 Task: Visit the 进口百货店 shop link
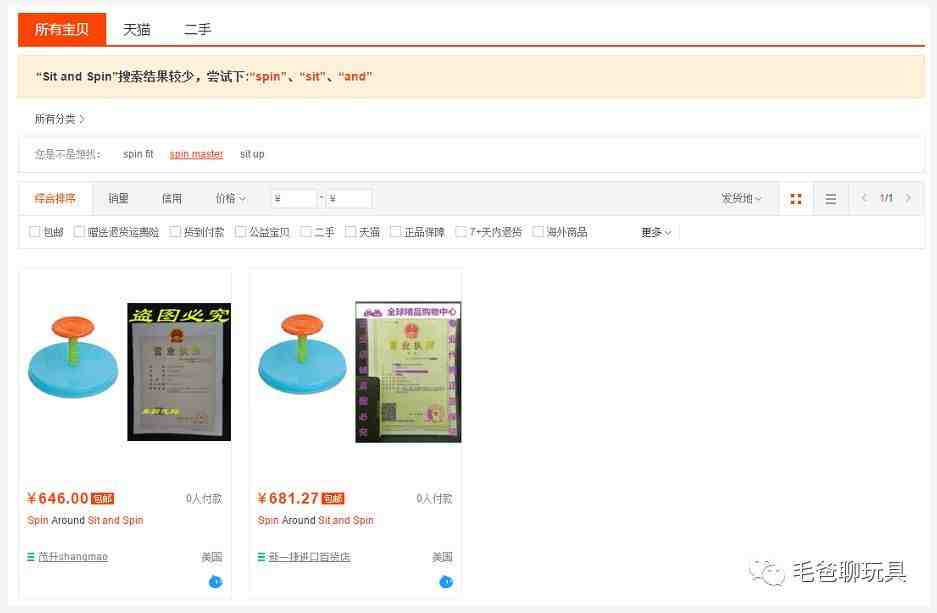(x=309, y=557)
